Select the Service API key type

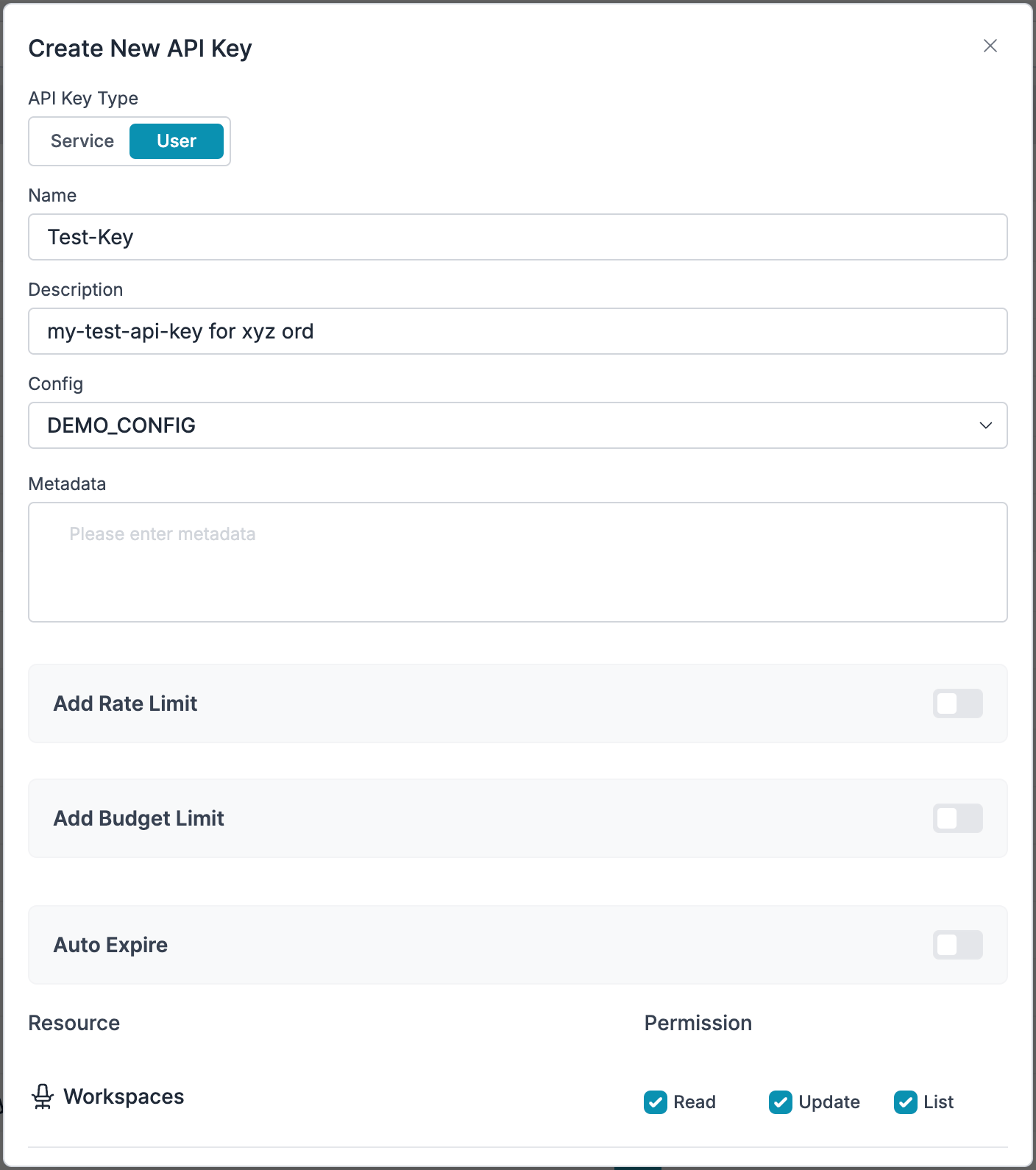(x=82, y=141)
